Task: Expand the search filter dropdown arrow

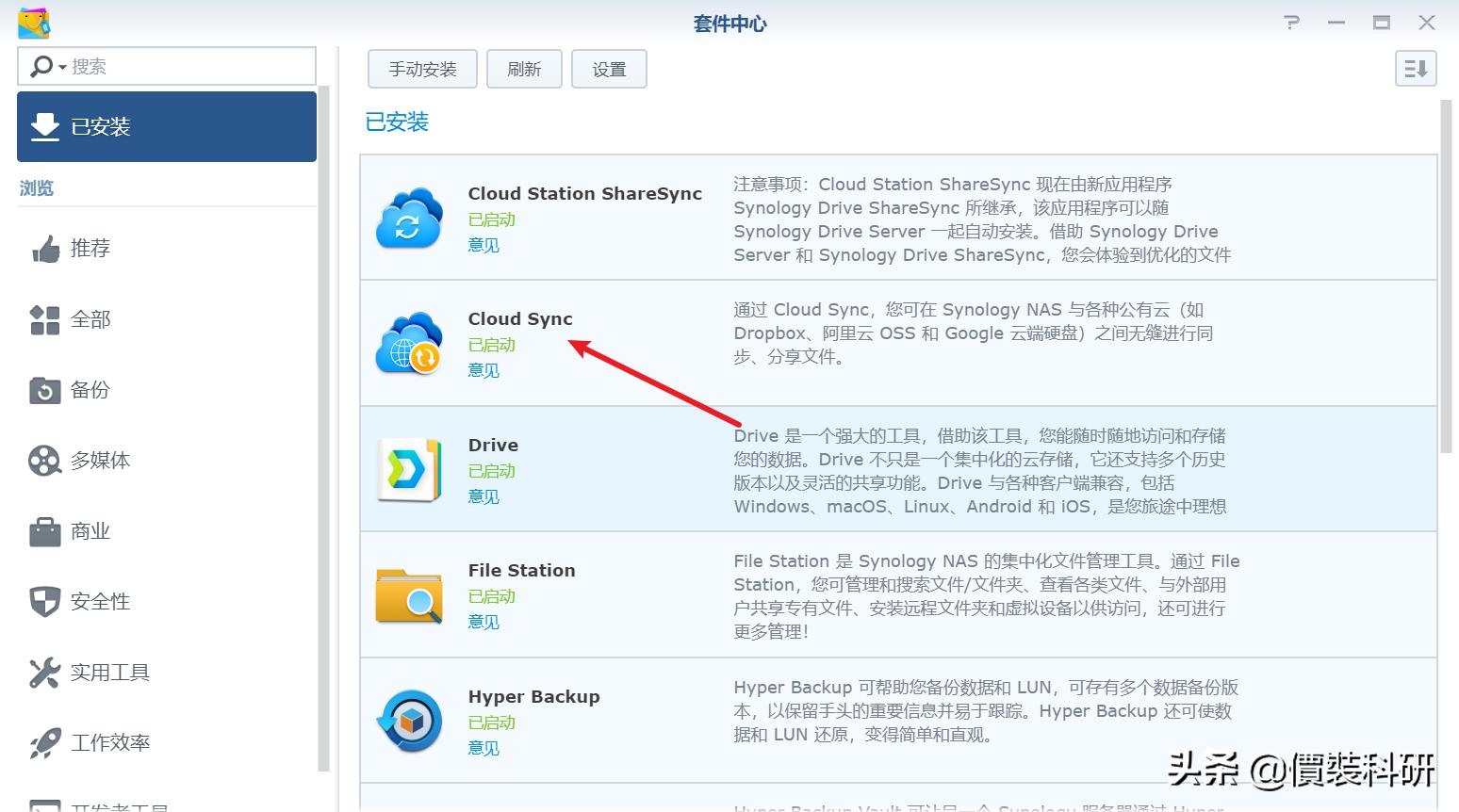Action: 62,66
